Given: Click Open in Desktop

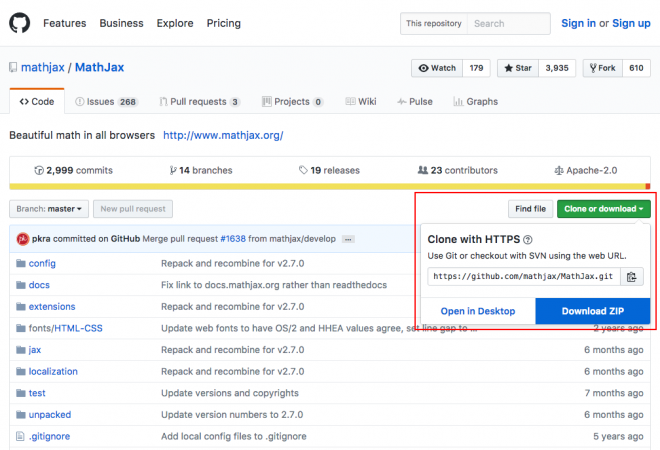Looking at the screenshot, I should [478, 311].
